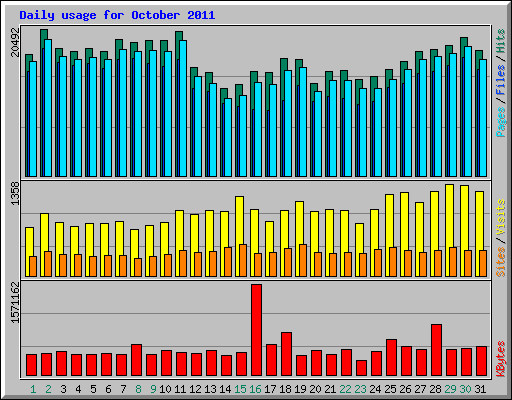512x400 pixels.
Task: Click the red KBytes bar for day 28
Action: 436,350
